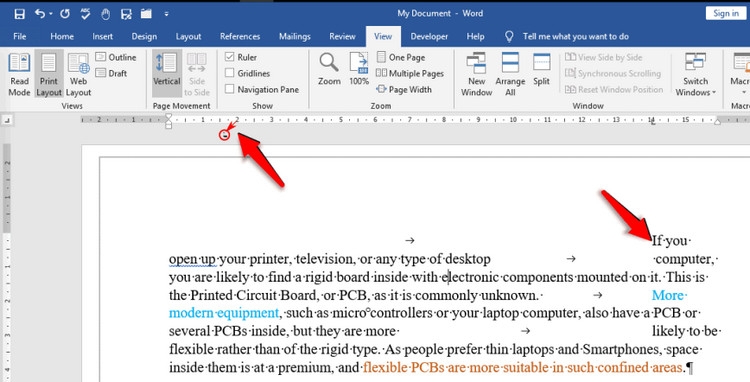Uncheck the Ruler checkbox
This screenshot has width=750, height=382.
pyautogui.click(x=230, y=57)
